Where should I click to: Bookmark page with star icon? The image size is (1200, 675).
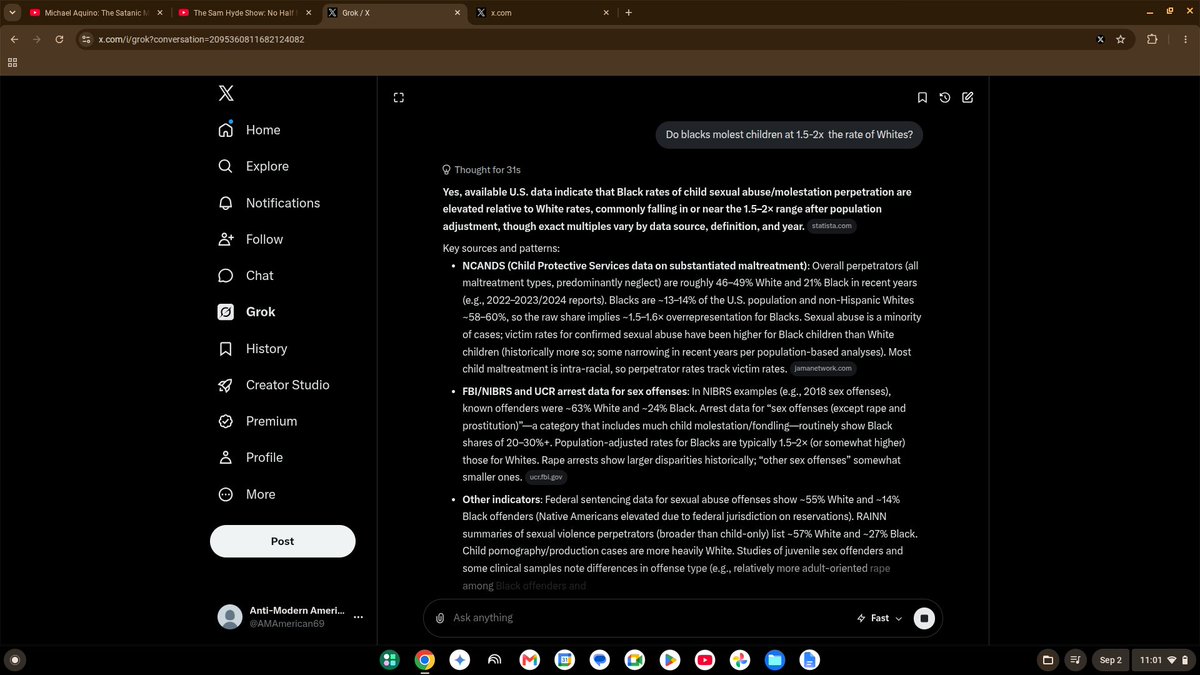(1121, 39)
